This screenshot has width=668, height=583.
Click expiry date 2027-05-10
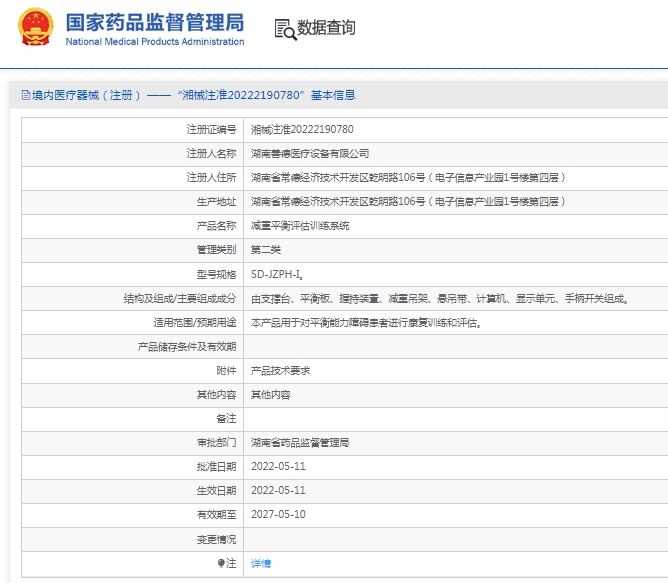278,514
